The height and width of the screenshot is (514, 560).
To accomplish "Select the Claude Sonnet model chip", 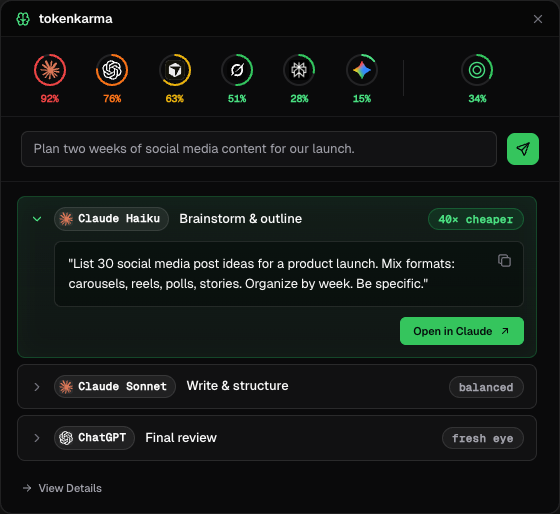I will point(115,386).
